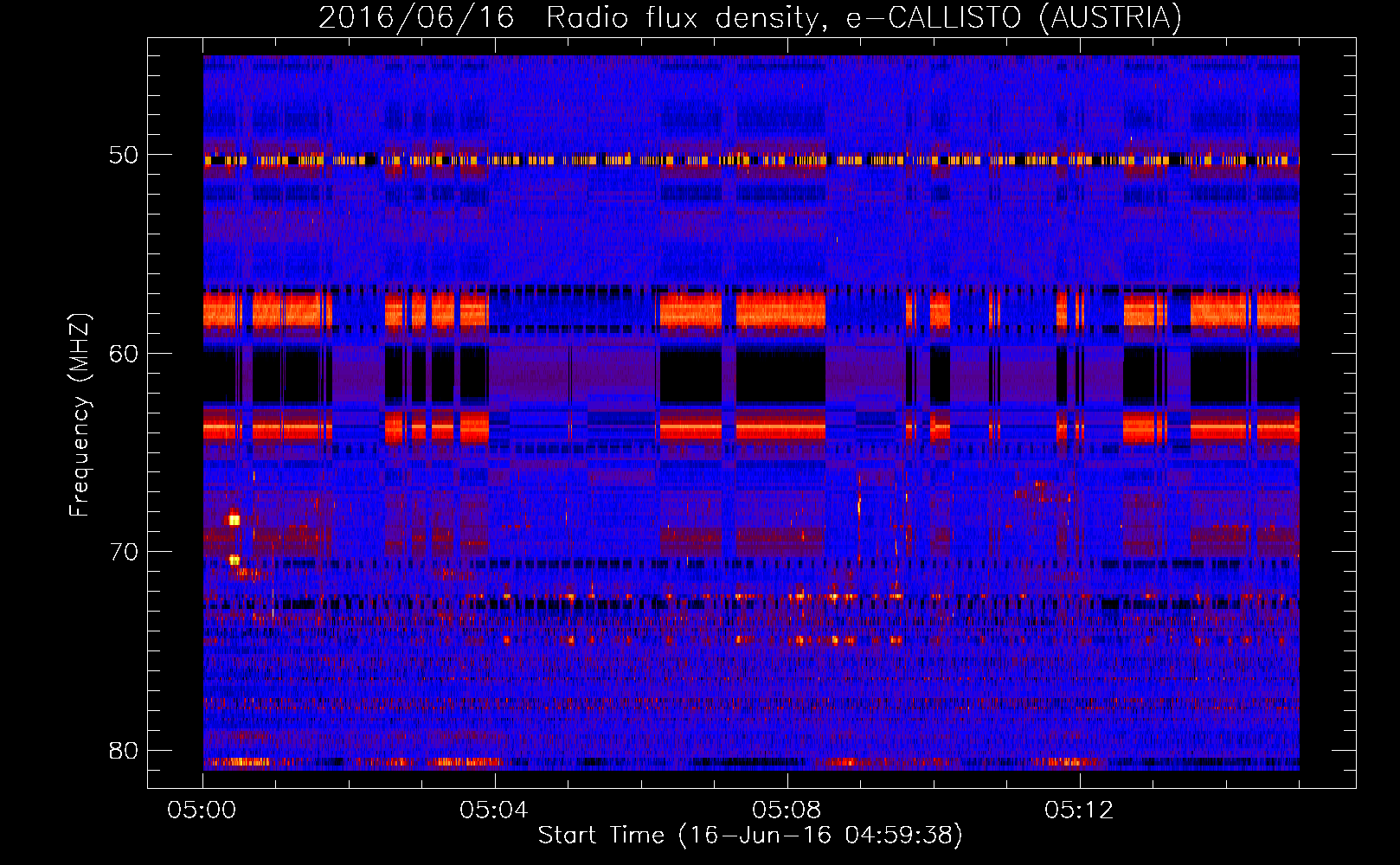Click the 05:04 time tick label

tap(494, 811)
